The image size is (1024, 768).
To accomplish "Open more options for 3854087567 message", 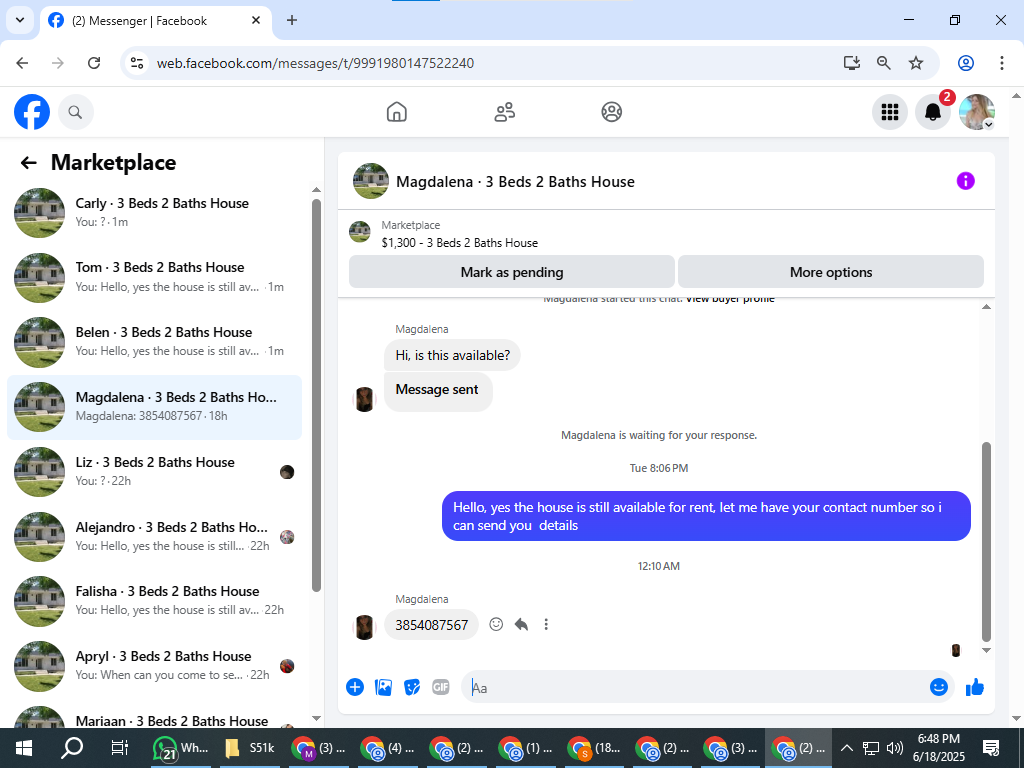I will [x=546, y=624].
